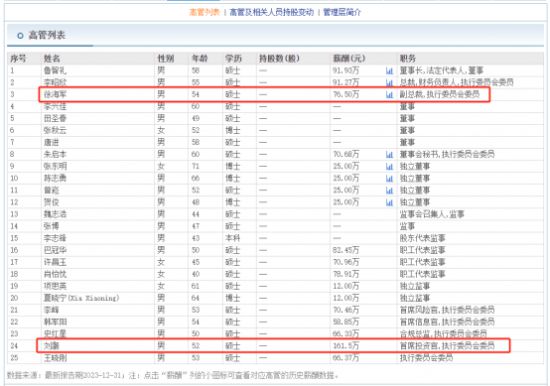Click age cell 40 in row 18
Viewport: 550px width, 386px height.
(x=196, y=274)
